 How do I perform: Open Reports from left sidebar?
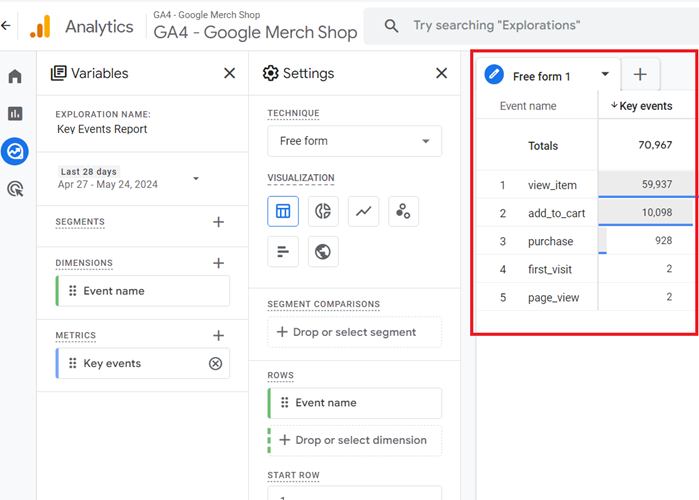tap(15, 114)
